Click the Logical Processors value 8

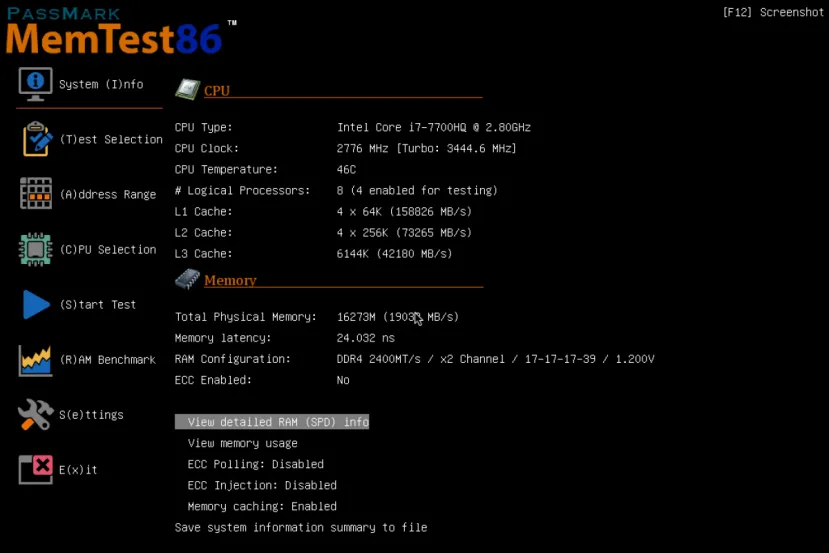pyautogui.click(x=417, y=191)
